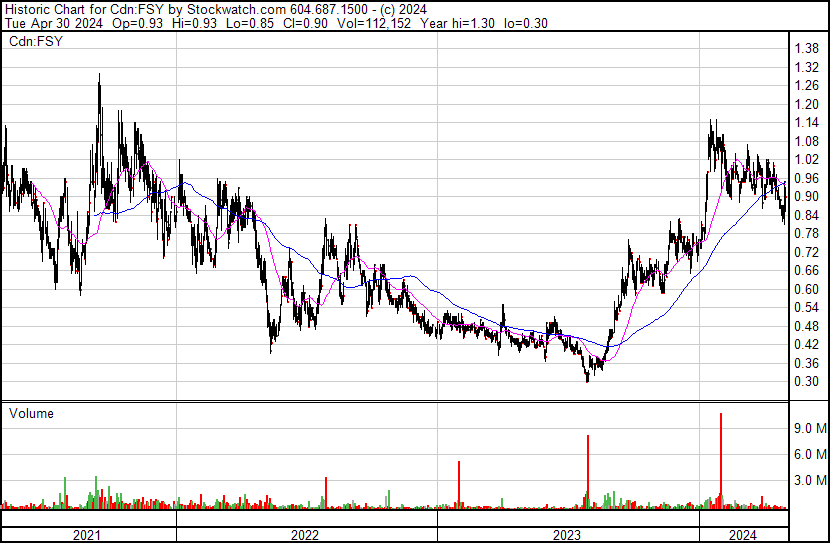Click the 6.0 M volume axis label
The height and width of the screenshot is (543, 830).
point(809,454)
